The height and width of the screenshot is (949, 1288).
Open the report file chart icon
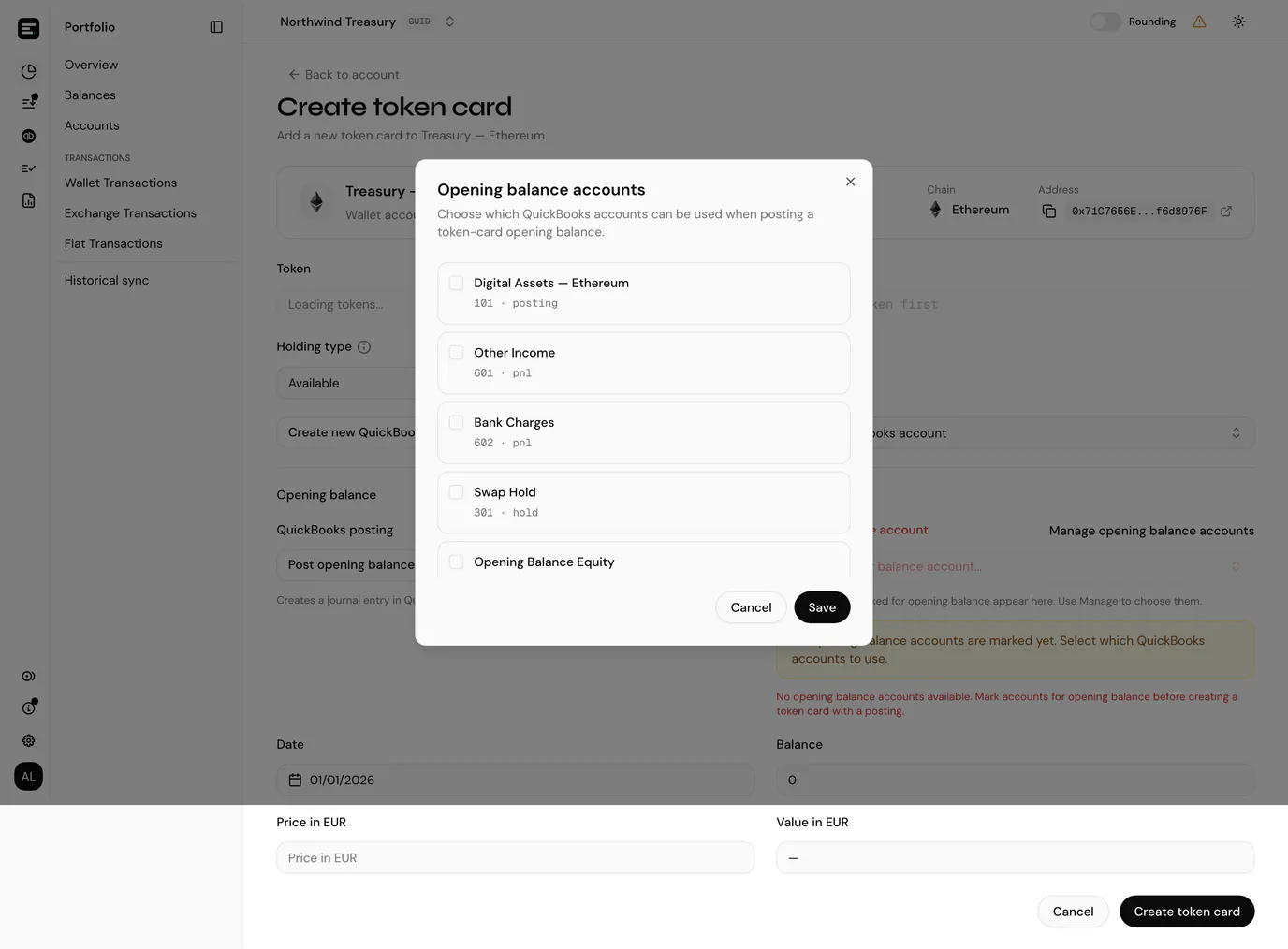pos(29,200)
